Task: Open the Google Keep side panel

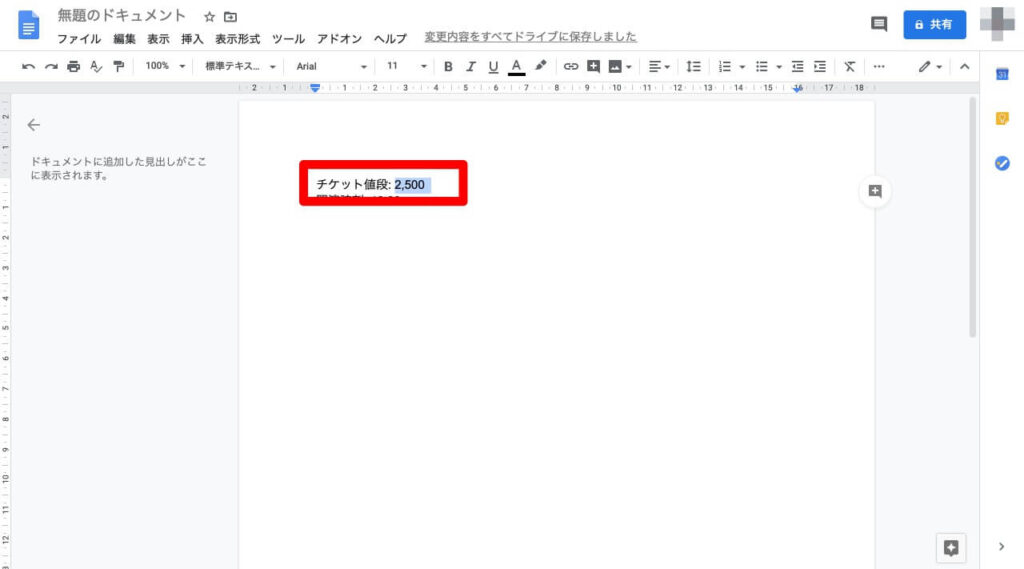Action: [1002, 118]
